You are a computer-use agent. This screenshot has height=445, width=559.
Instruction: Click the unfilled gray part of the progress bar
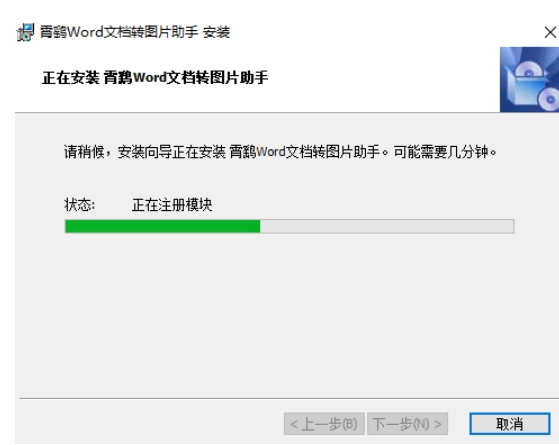pyautogui.click(x=387, y=226)
